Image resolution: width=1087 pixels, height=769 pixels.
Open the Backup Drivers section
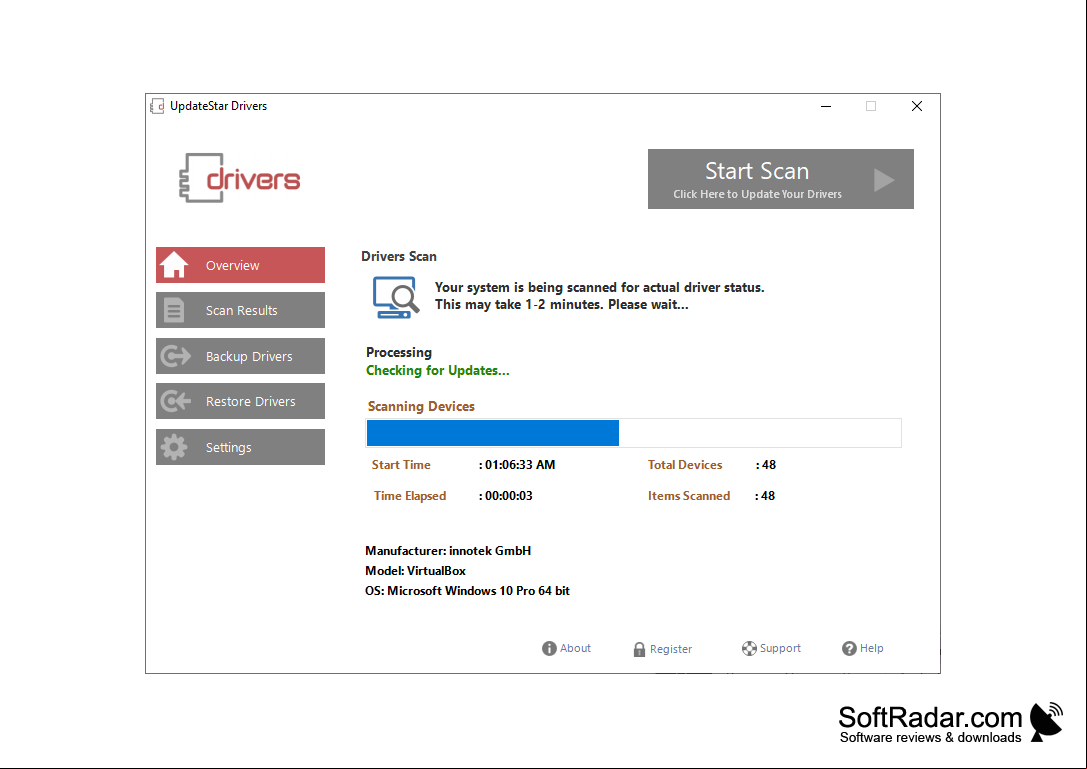pyautogui.click(x=240, y=356)
